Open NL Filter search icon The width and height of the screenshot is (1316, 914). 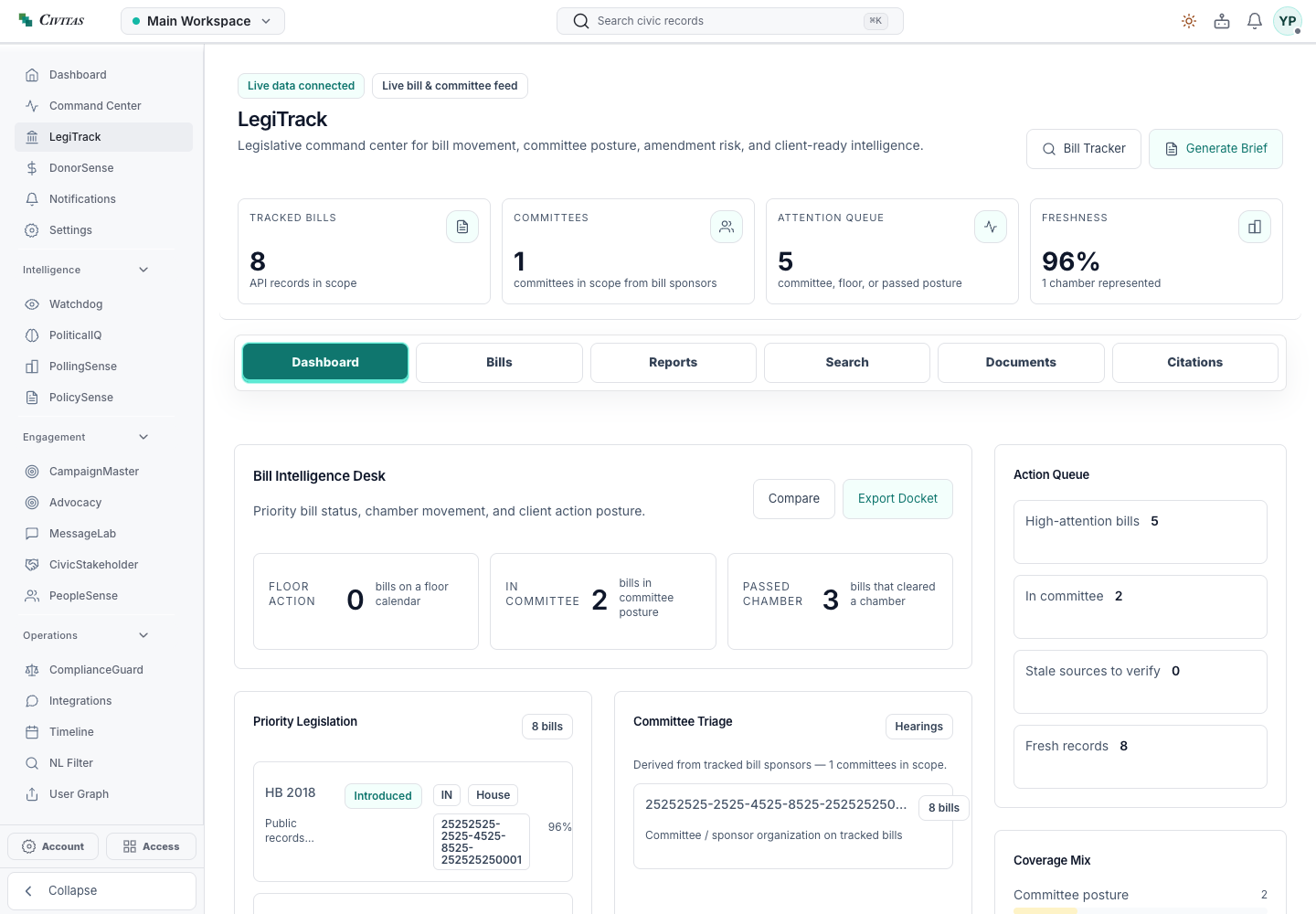click(32, 763)
